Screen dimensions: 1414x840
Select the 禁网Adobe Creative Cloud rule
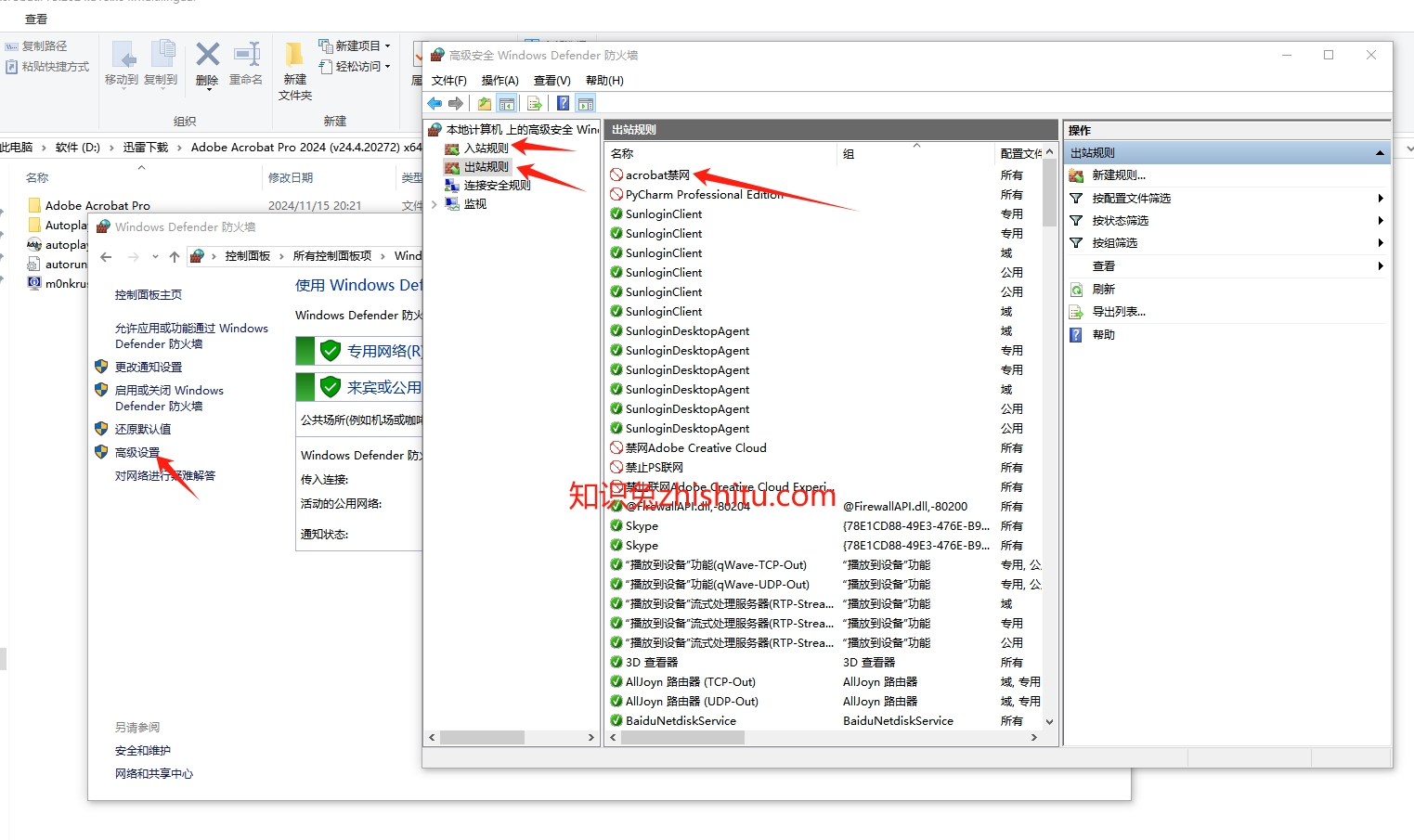(695, 448)
